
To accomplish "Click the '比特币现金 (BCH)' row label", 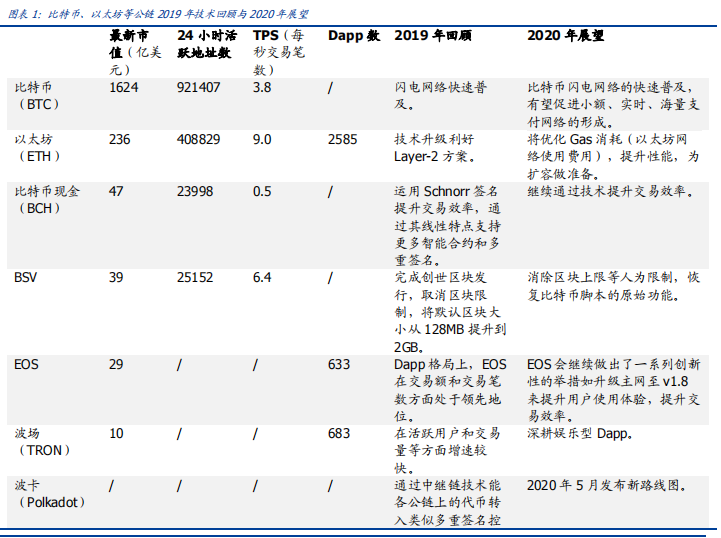I will 47,200.
